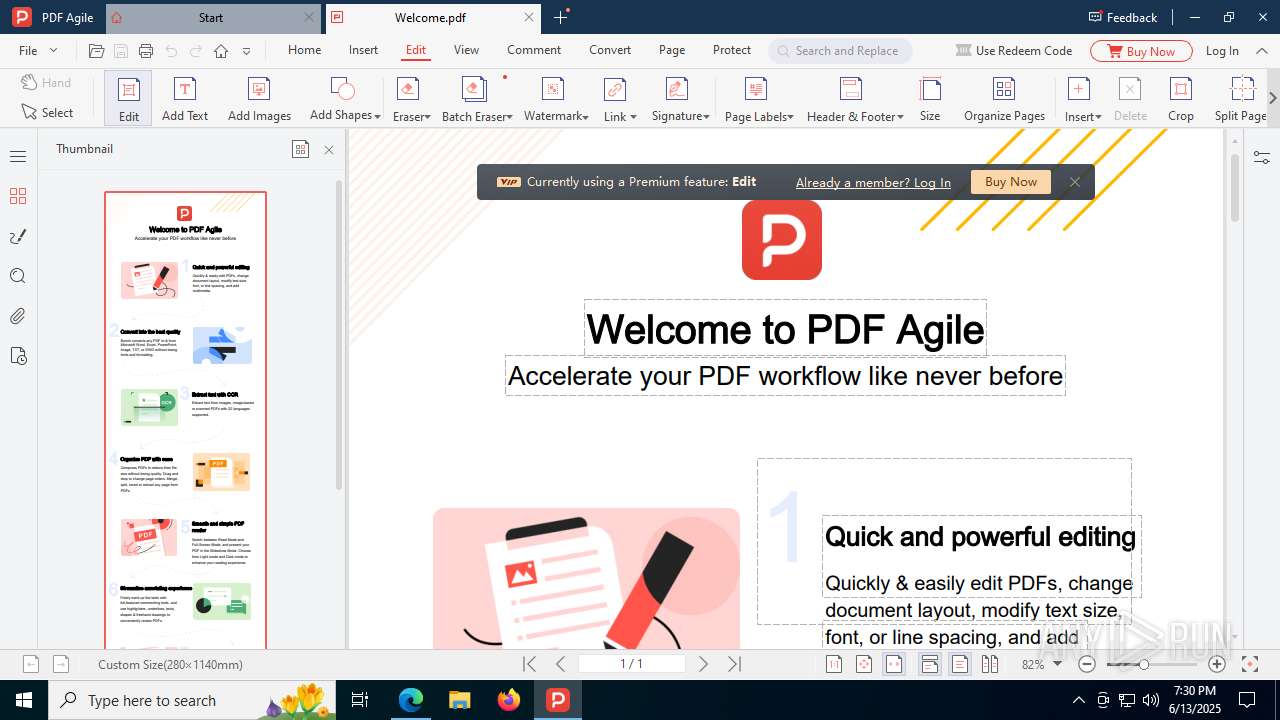Show the Thumbnail panel from sidebar

point(18,196)
